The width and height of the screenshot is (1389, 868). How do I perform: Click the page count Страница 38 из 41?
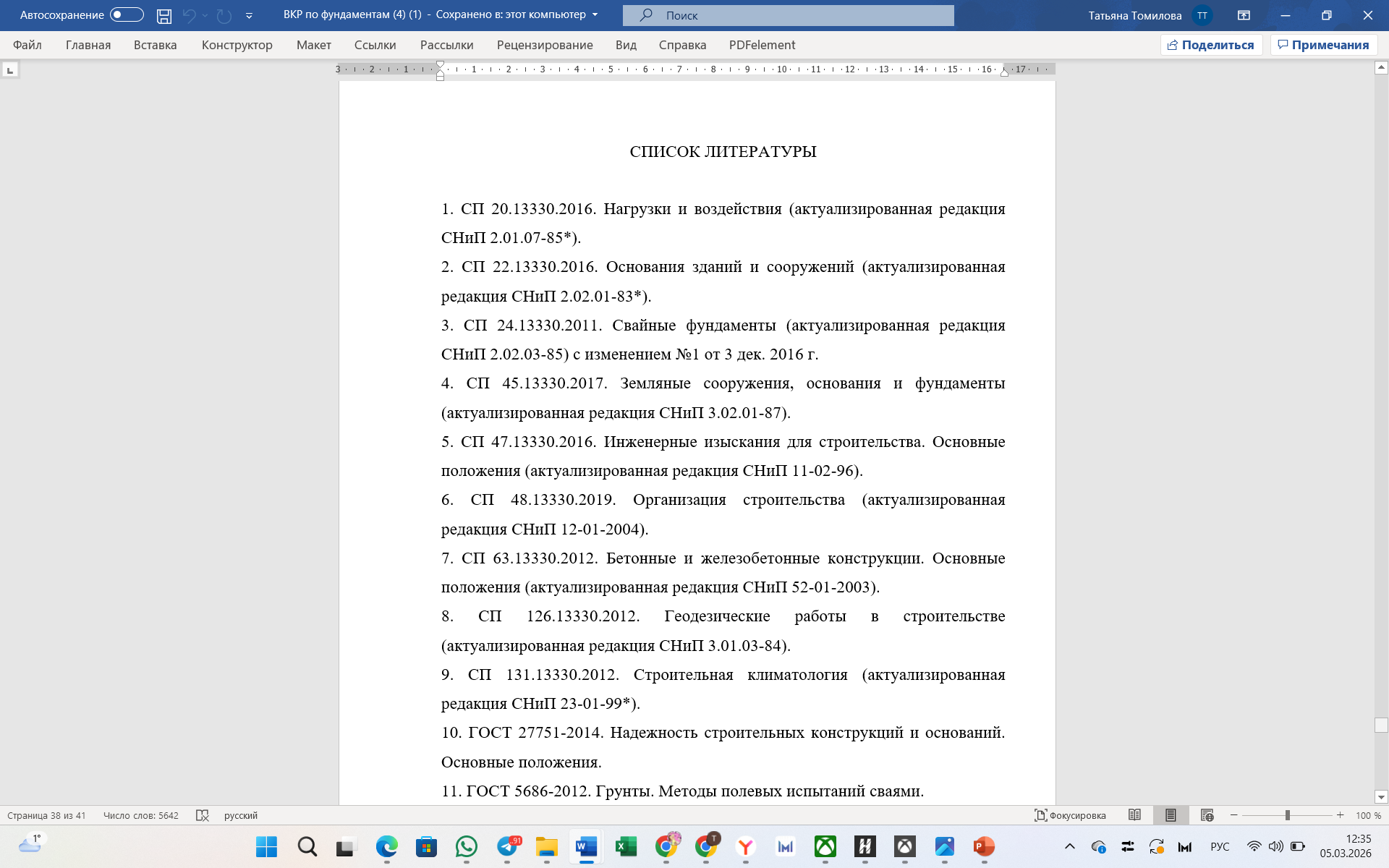(46, 815)
